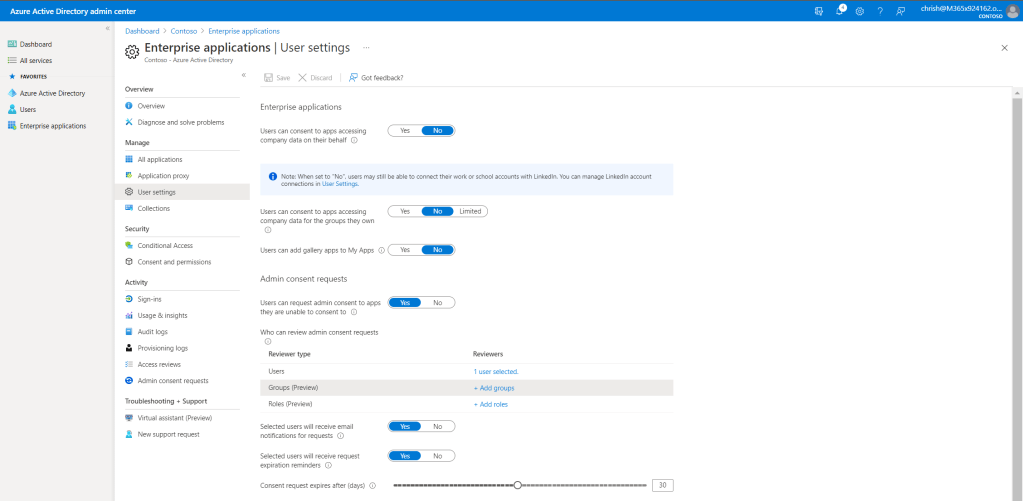Open the '1 user selected' reviewers link
Viewport: 1023px width, 501px height.
(495, 371)
